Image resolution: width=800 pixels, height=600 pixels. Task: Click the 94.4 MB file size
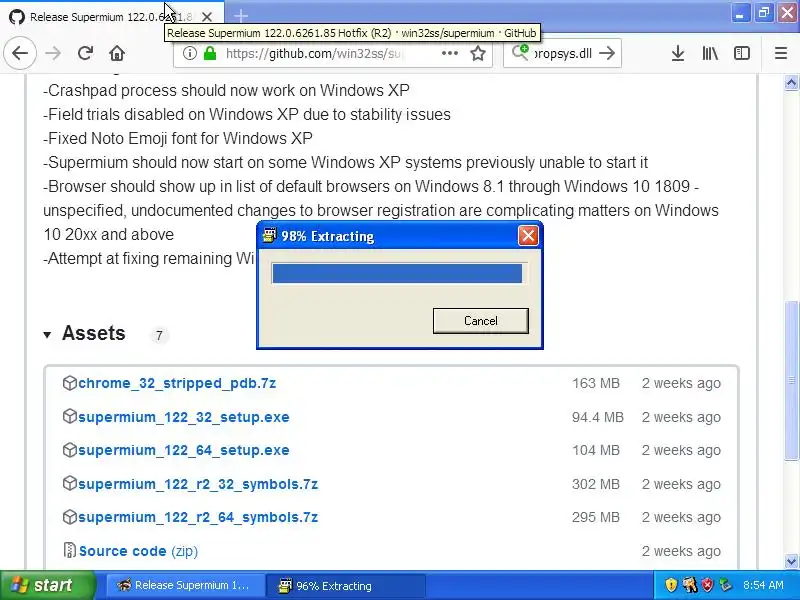[x=597, y=417]
